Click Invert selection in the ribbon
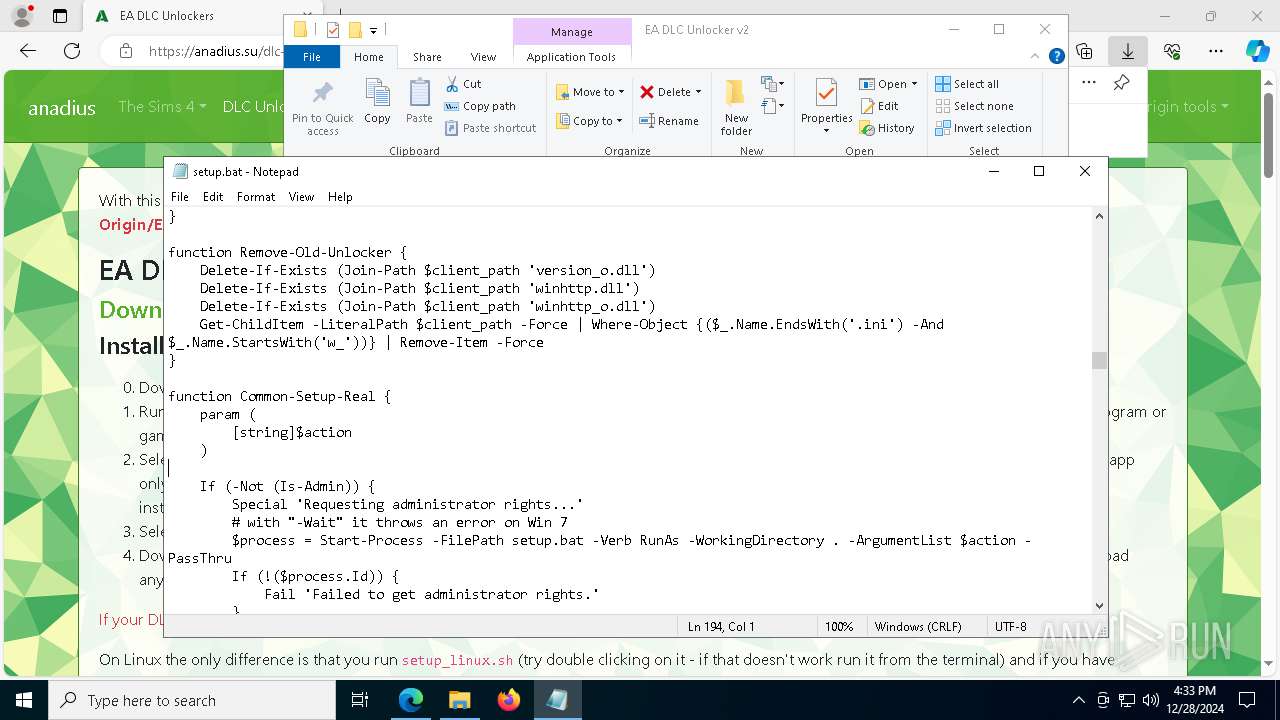1280x720 pixels. tap(983, 128)
